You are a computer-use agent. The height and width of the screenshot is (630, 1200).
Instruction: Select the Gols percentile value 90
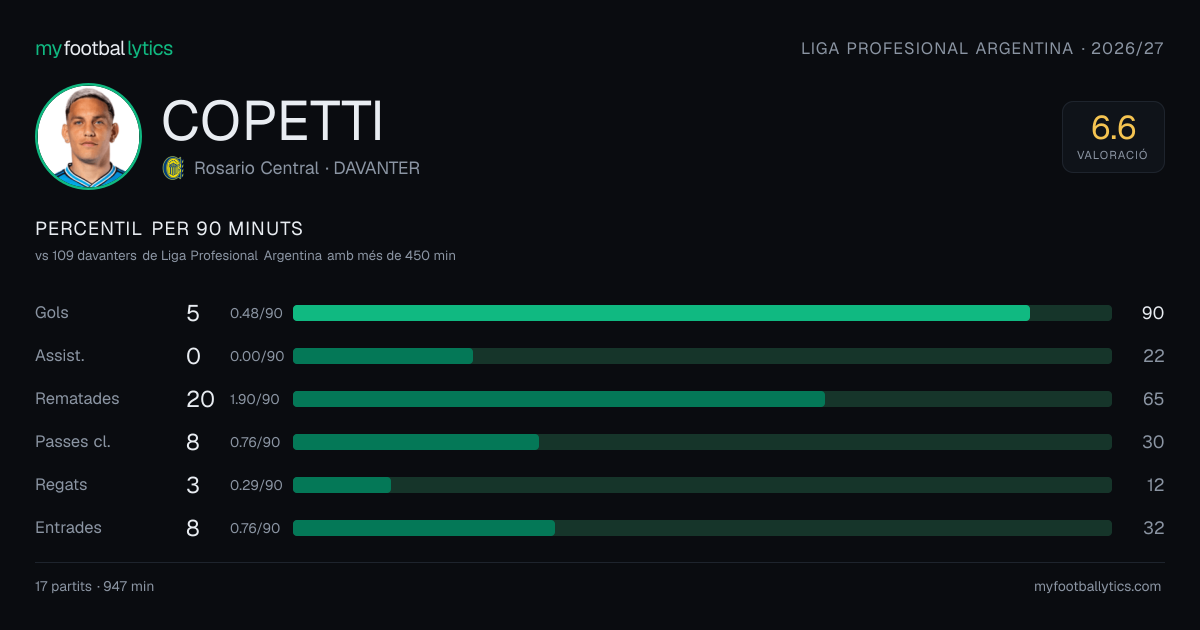click(1153, 313)
